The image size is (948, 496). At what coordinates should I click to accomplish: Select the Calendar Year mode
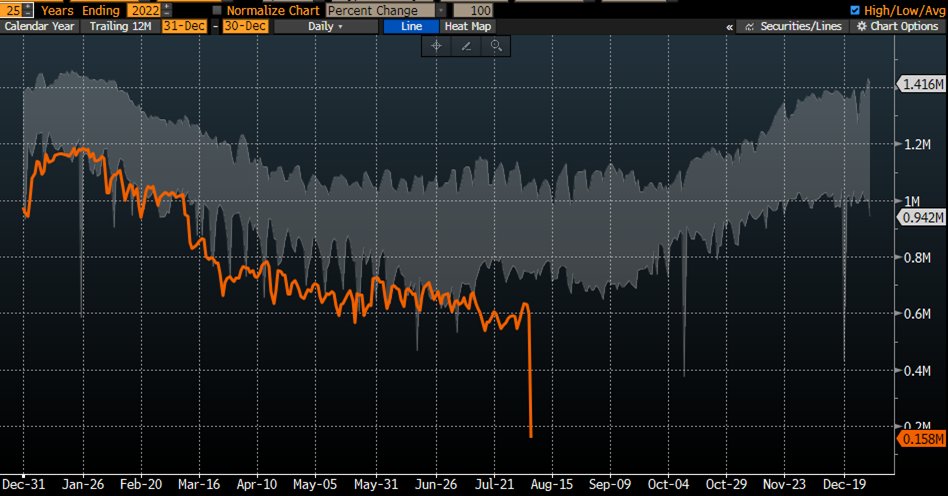(39, 26)
